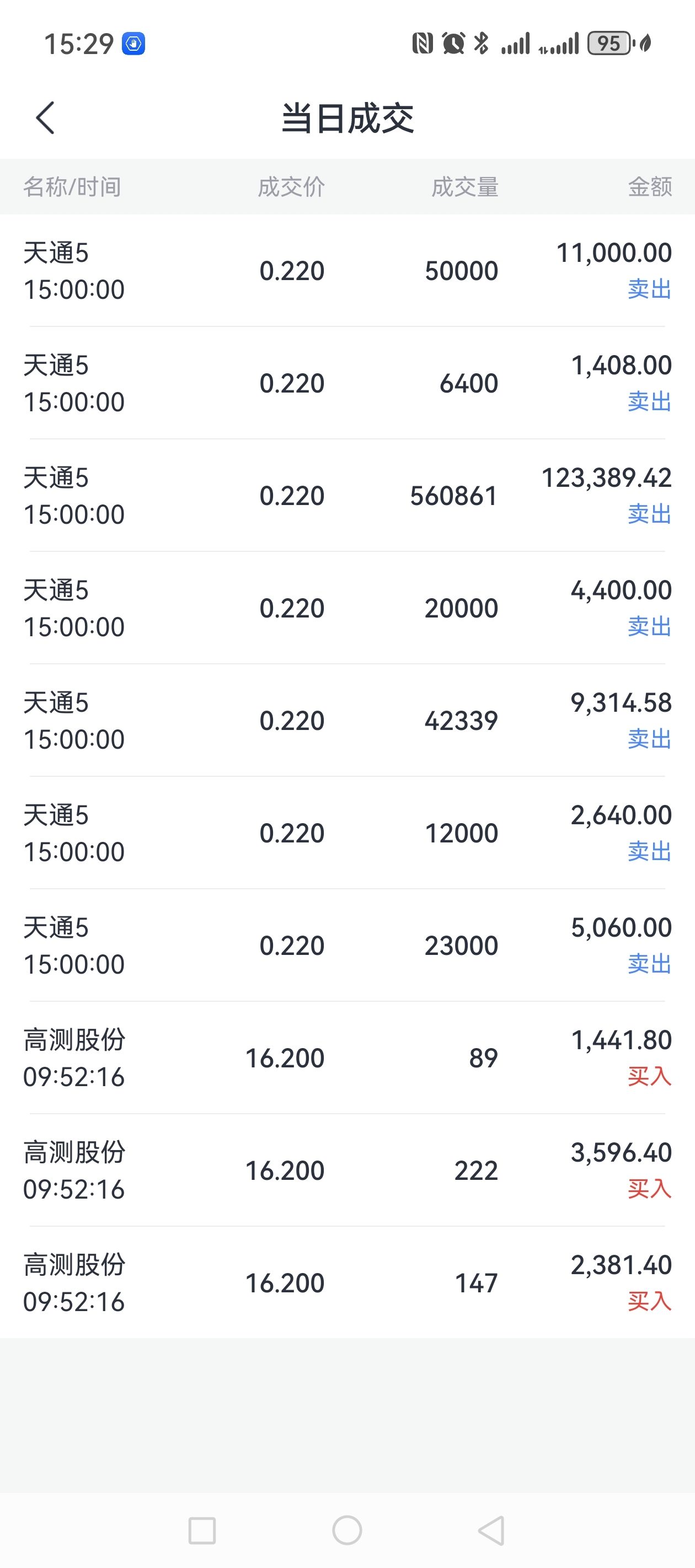Tap the Bluetooth status icon

click(x=481, y=44)
